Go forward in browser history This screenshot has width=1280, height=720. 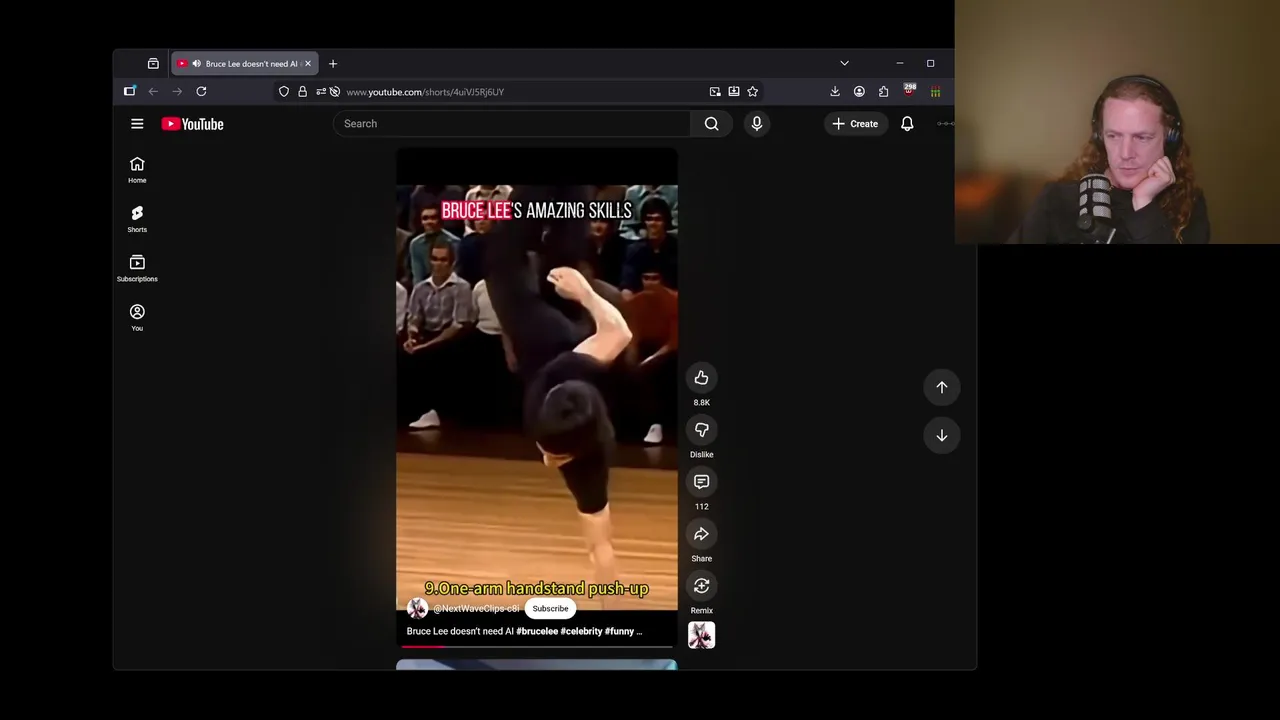coord(177,92)
